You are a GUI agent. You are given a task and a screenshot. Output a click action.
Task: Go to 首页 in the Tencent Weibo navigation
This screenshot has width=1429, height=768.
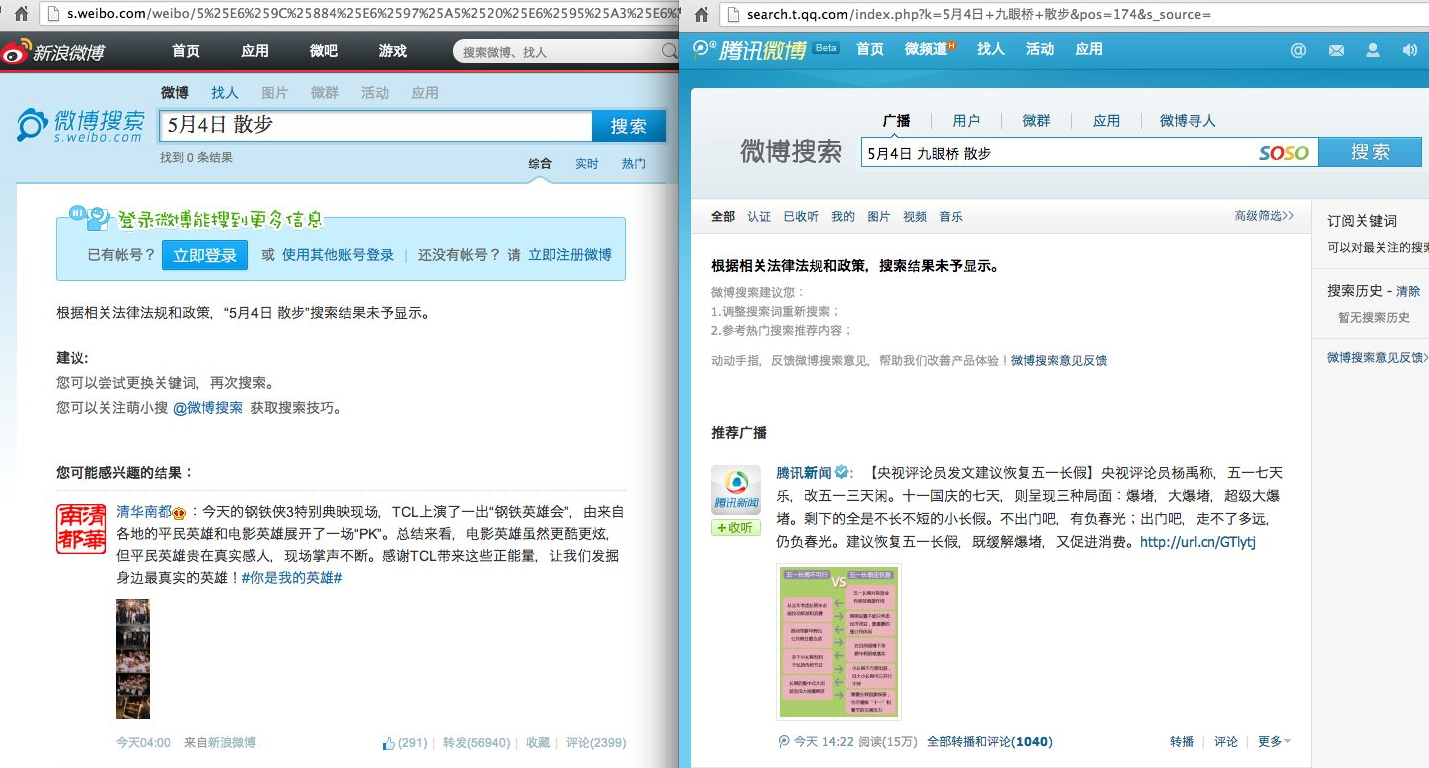tap(870, 49)
